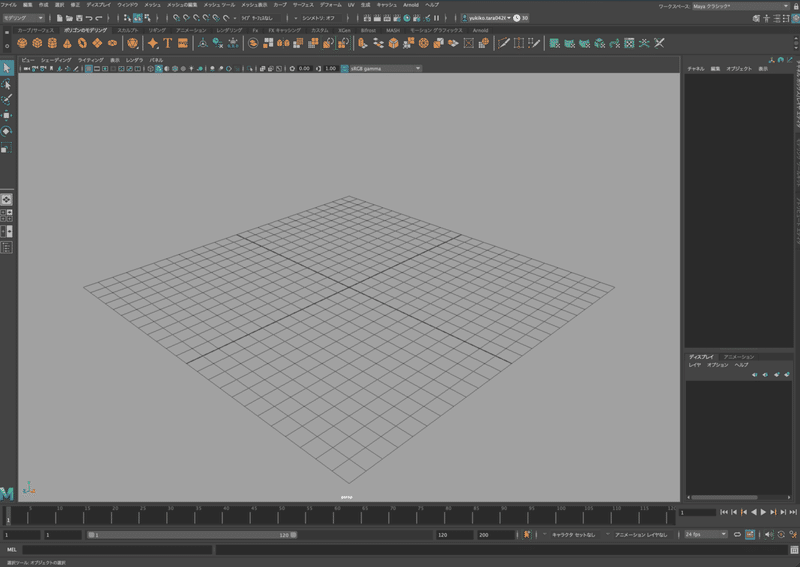Open the viewport シェーディング panel menu

[56, 60]
